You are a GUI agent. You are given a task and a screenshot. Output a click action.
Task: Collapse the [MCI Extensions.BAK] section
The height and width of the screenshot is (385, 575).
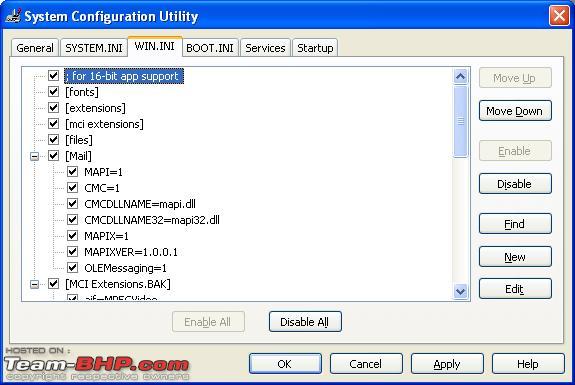(34, 284)
